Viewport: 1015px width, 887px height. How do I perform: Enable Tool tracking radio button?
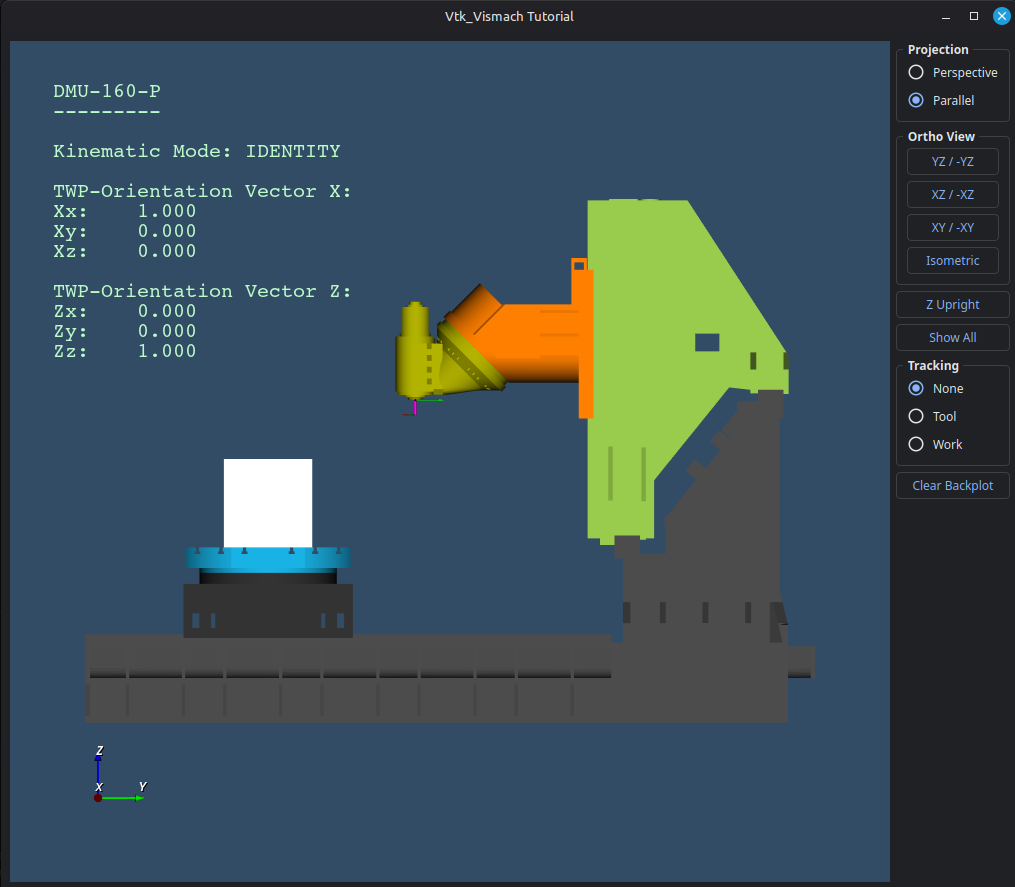tap(916, 417)
